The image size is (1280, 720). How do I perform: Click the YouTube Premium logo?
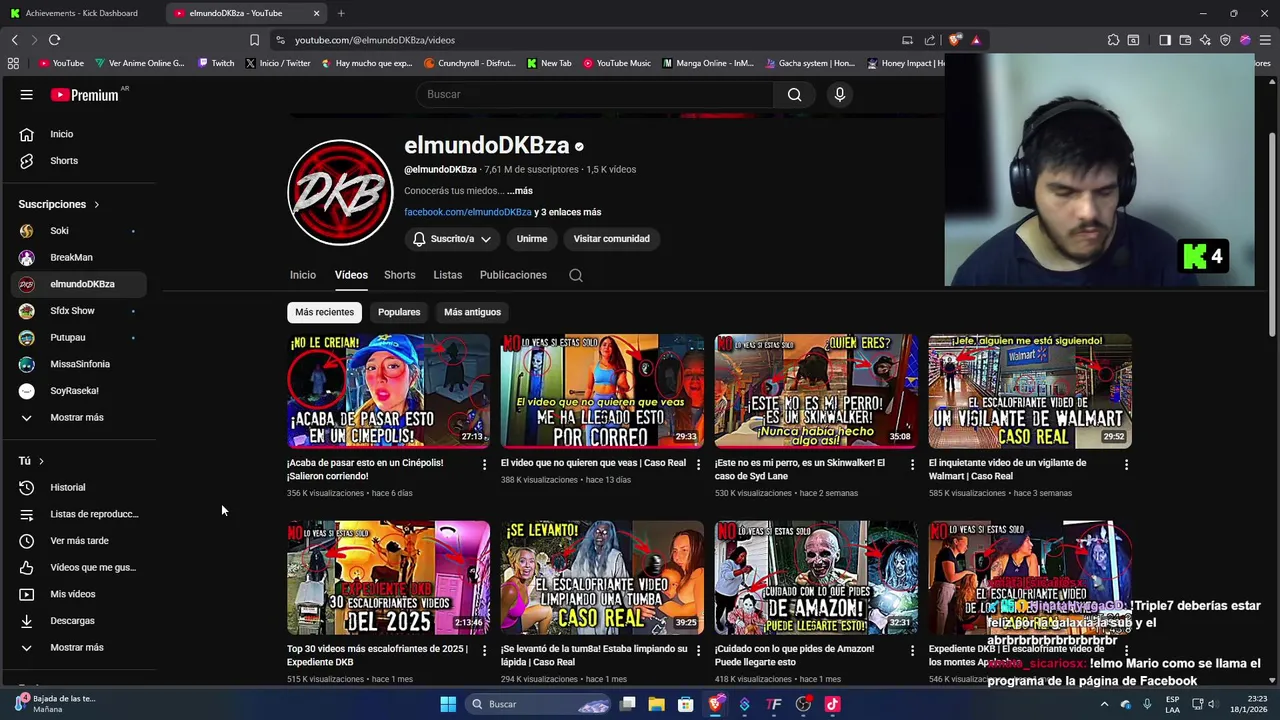(85, 94)
